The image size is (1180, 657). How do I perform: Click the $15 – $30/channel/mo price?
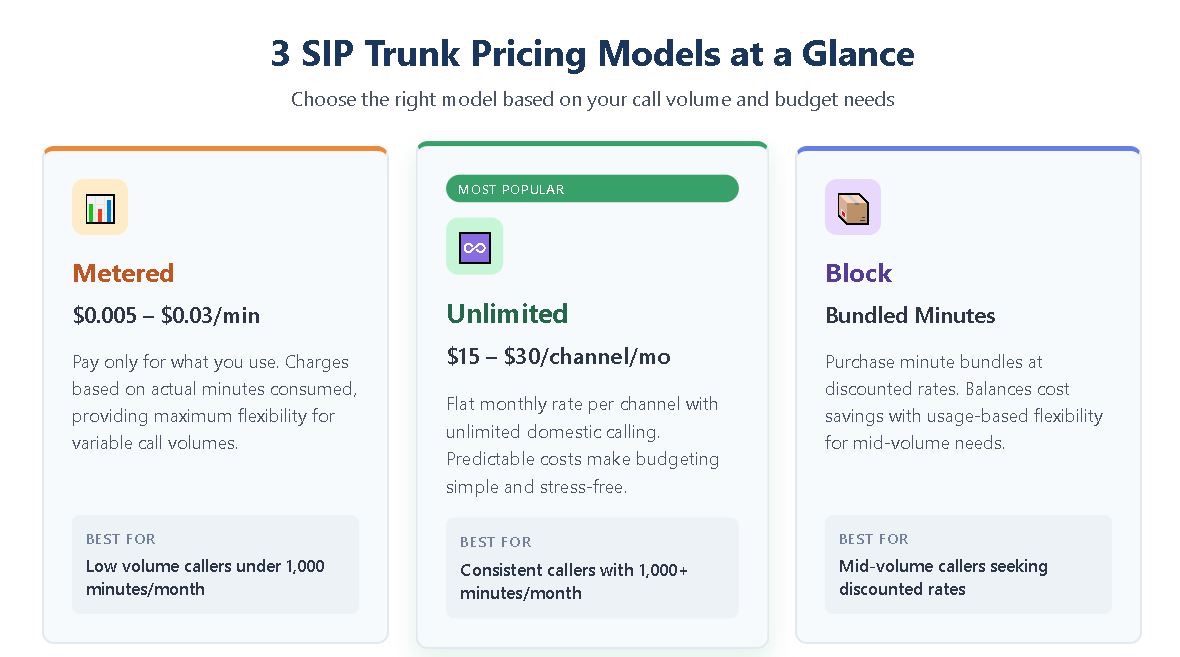(558, 357)
